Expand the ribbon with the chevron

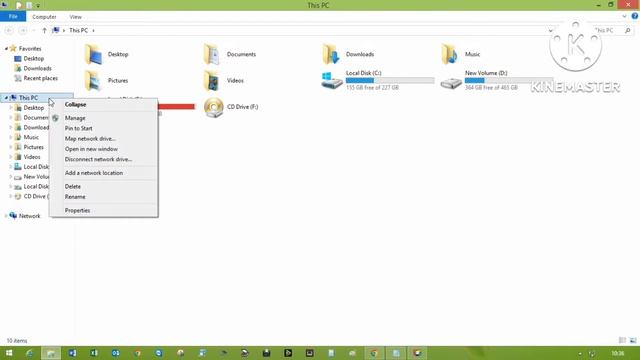624,16
